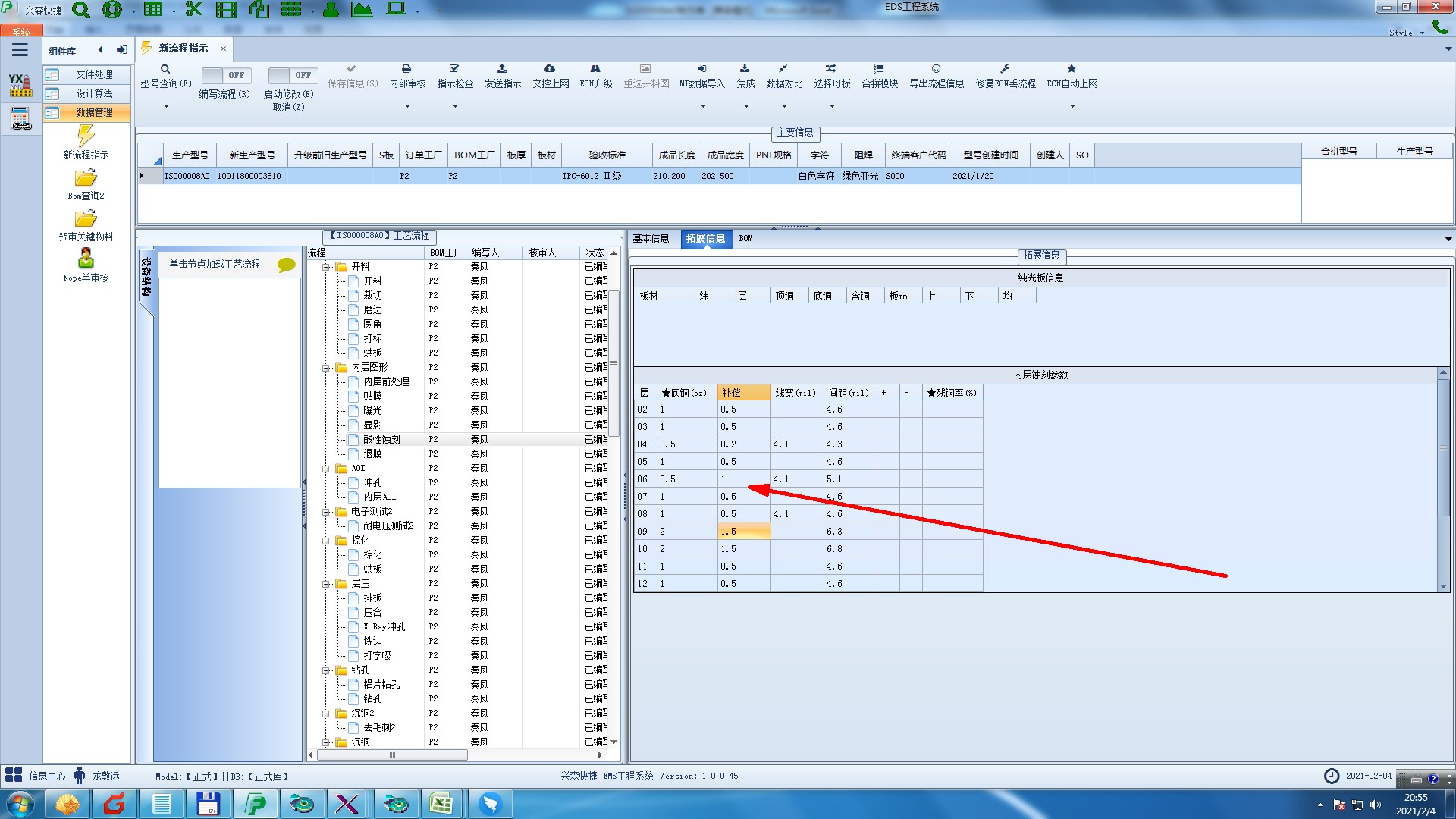Click the scissors icon in top toolbar
1456x819 pixels.
[x=194, y=9]
